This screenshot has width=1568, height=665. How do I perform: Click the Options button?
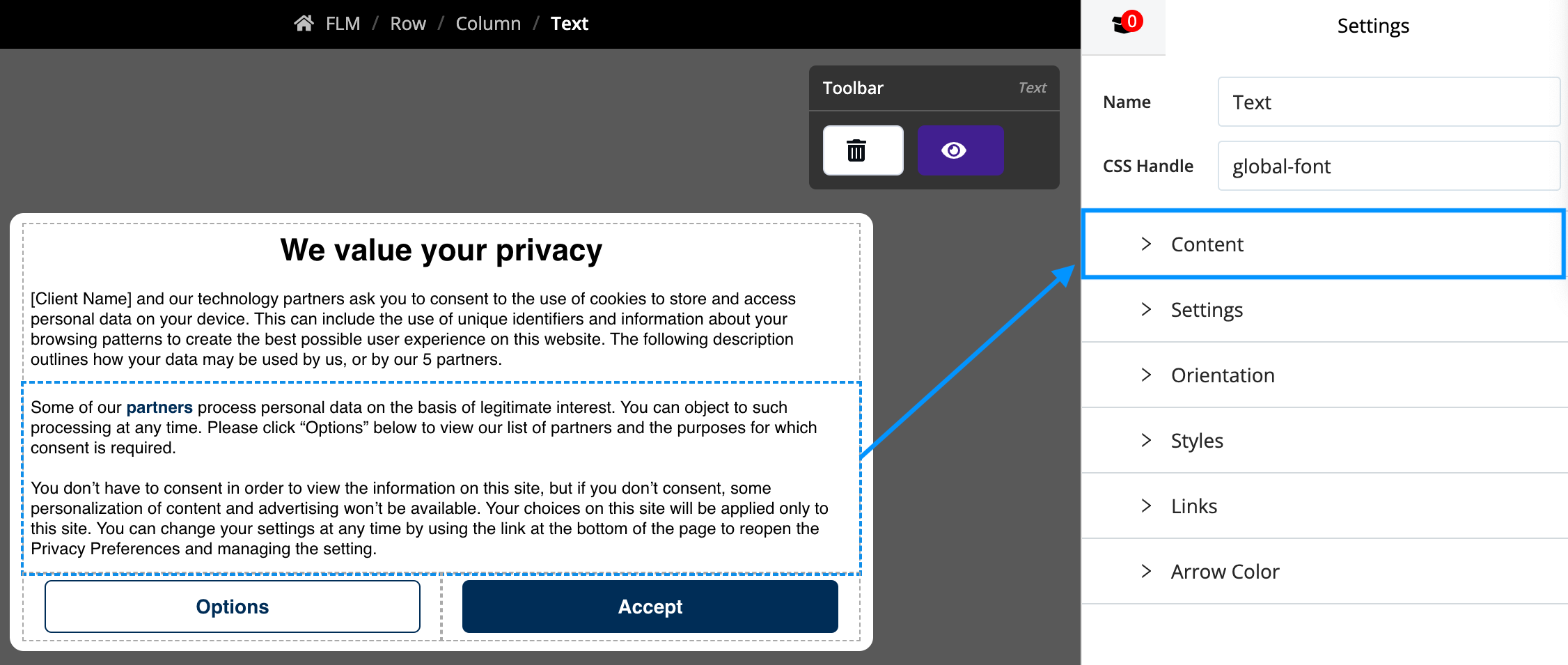pos(233,607)
